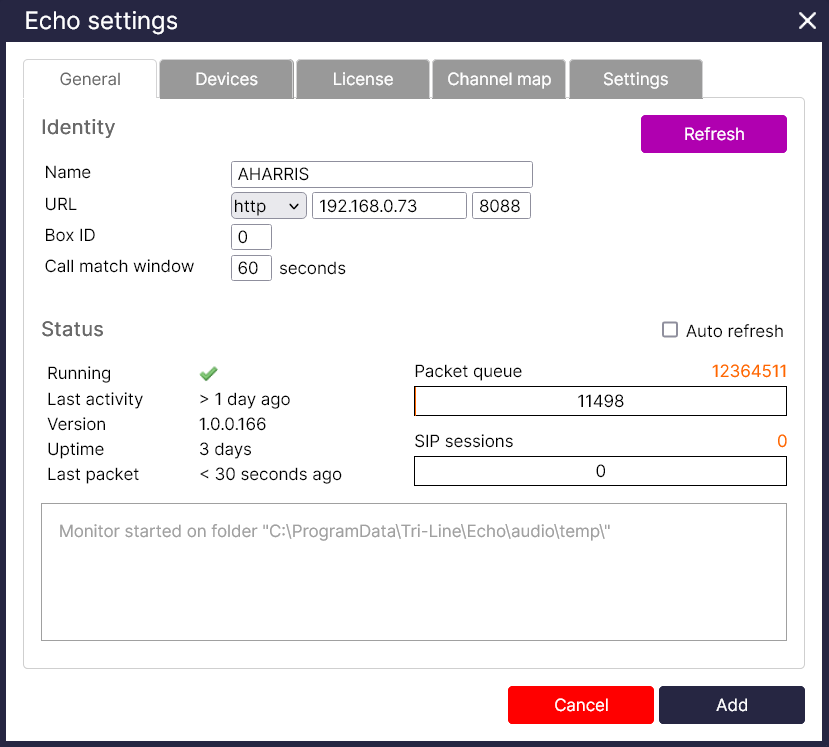Go to the Channel map tab
The width and height of the screenshot is (829, 747).
click(499, 80)
